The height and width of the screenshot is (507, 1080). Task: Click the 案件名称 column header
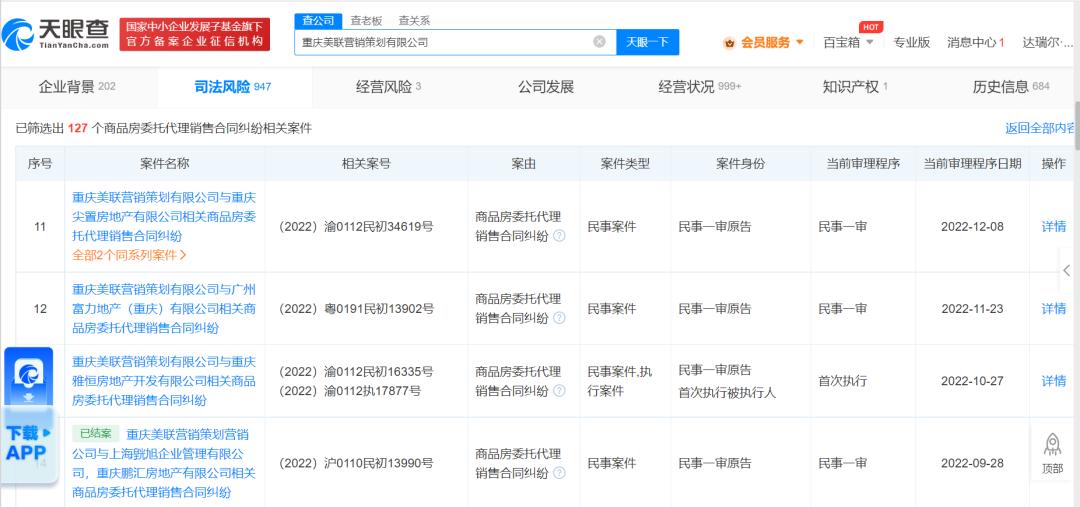click(x=164, y=163)
